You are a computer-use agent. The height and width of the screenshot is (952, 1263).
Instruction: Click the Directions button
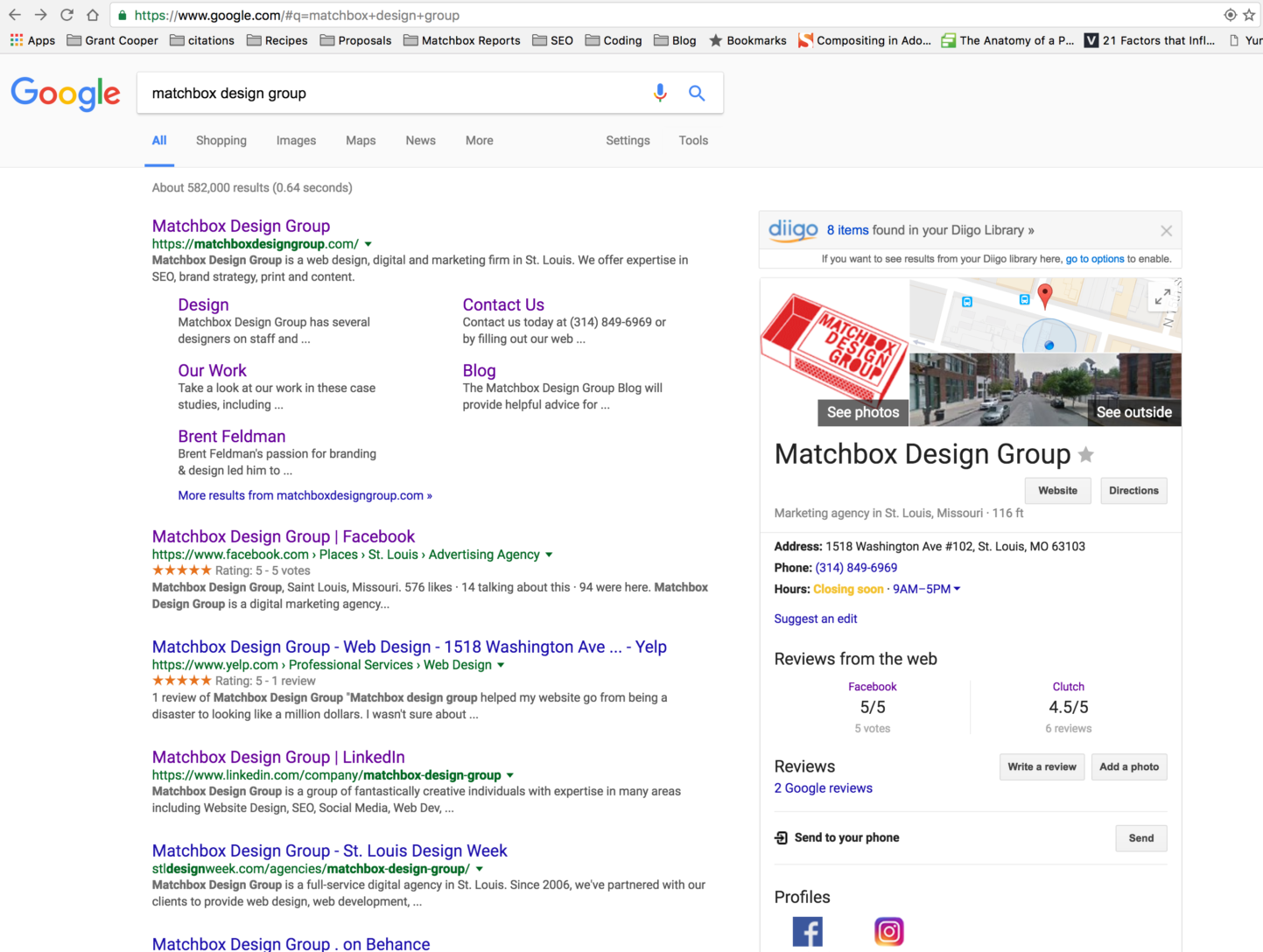(x=1133, y=491)
